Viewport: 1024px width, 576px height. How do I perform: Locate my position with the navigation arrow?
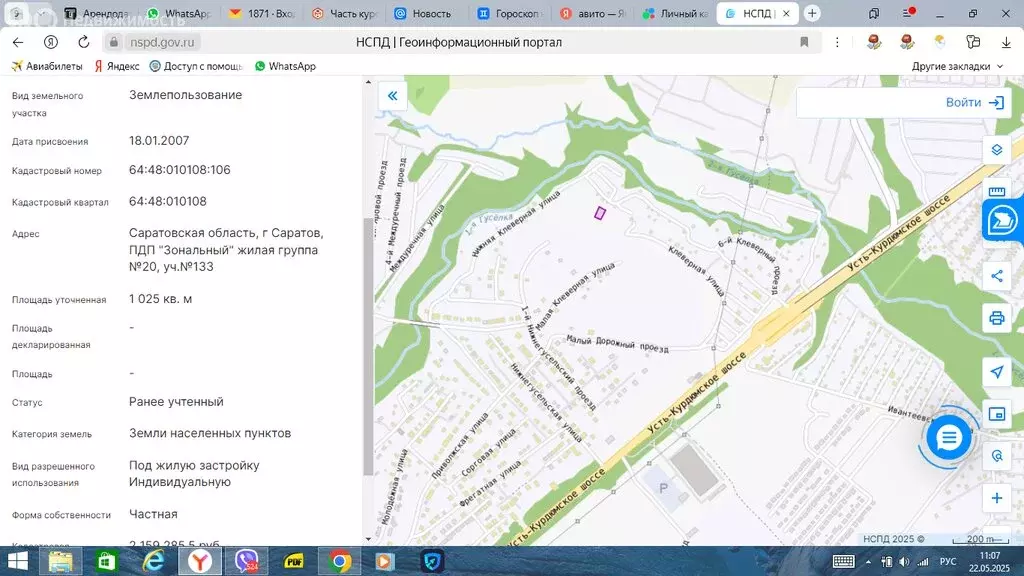(997, 372)
